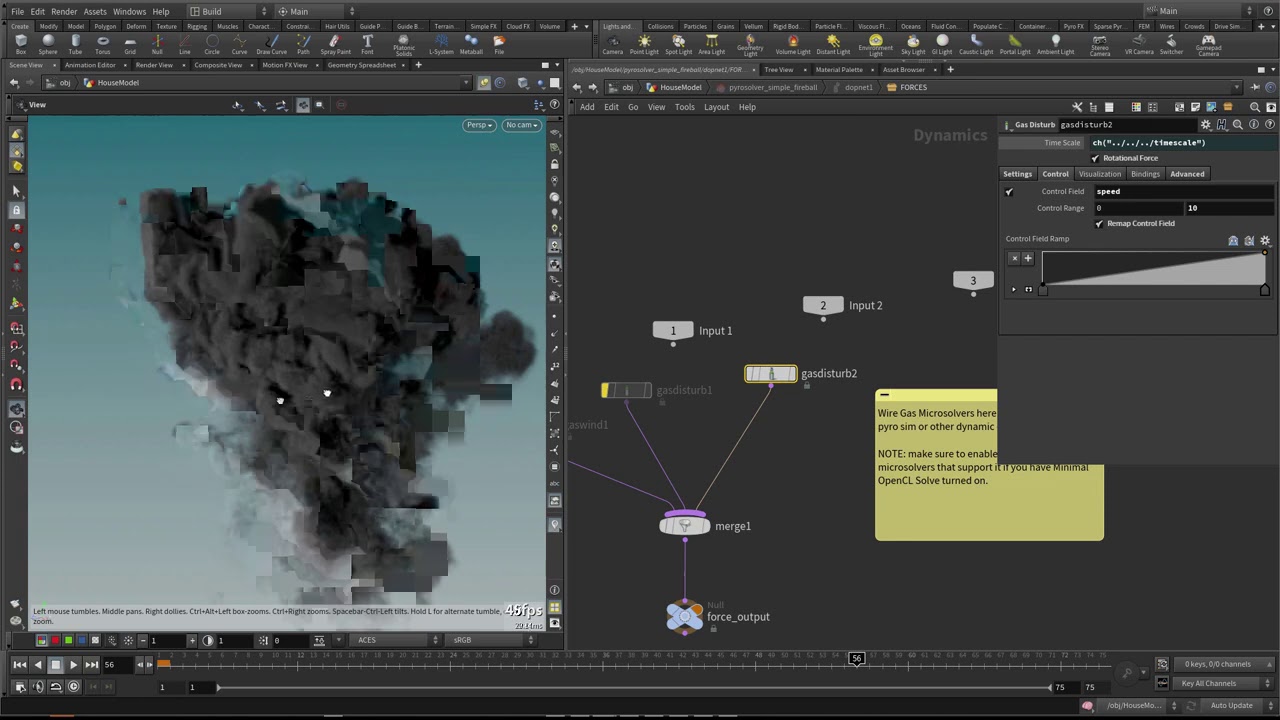Click the network editor Add menu
Image resolution: width=1280 pixels, height=720 pixels.
point(587,107)
